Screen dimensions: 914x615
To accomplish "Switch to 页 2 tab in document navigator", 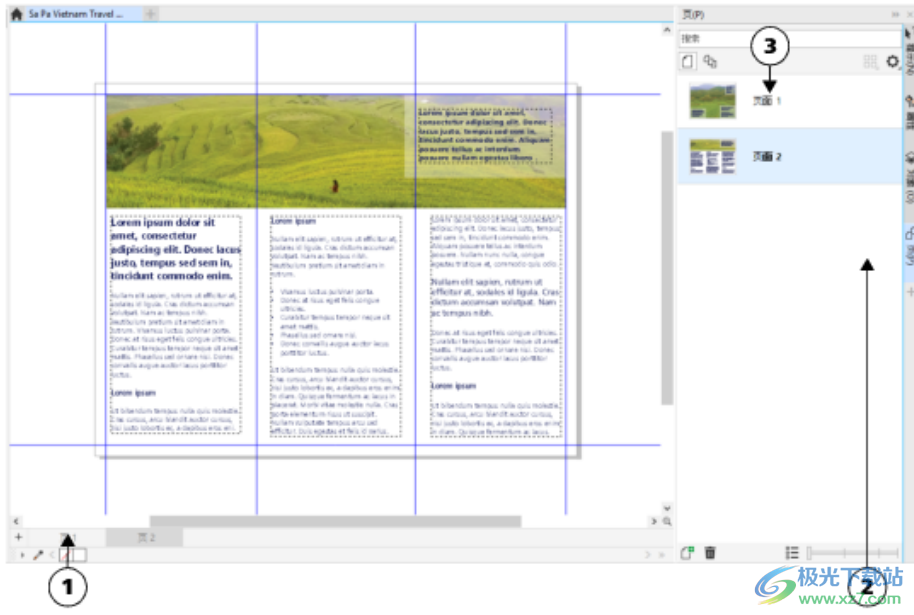I will click(x=146, y=537).
